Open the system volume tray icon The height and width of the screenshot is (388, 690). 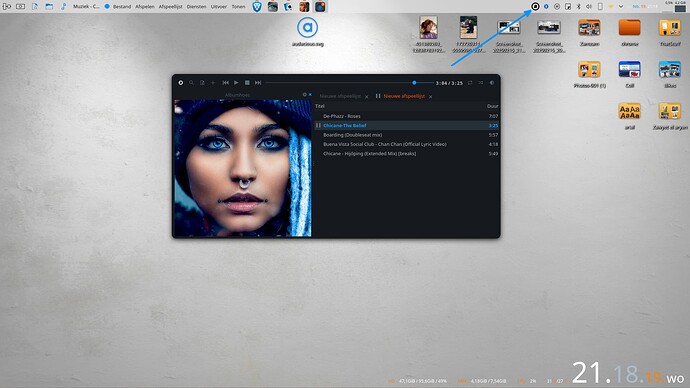point(589,7)
